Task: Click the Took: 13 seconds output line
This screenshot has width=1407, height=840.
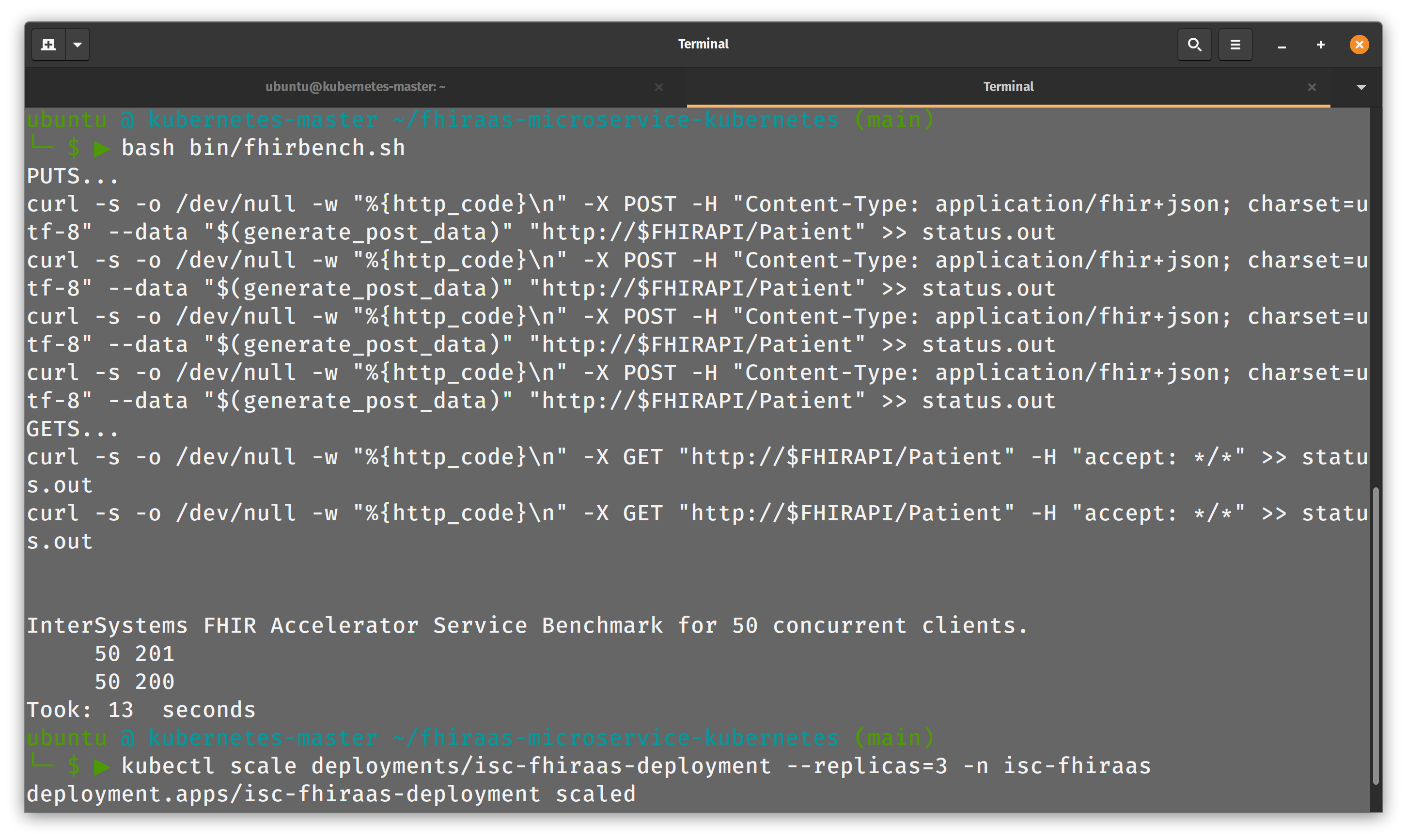Action: point(141,710)
